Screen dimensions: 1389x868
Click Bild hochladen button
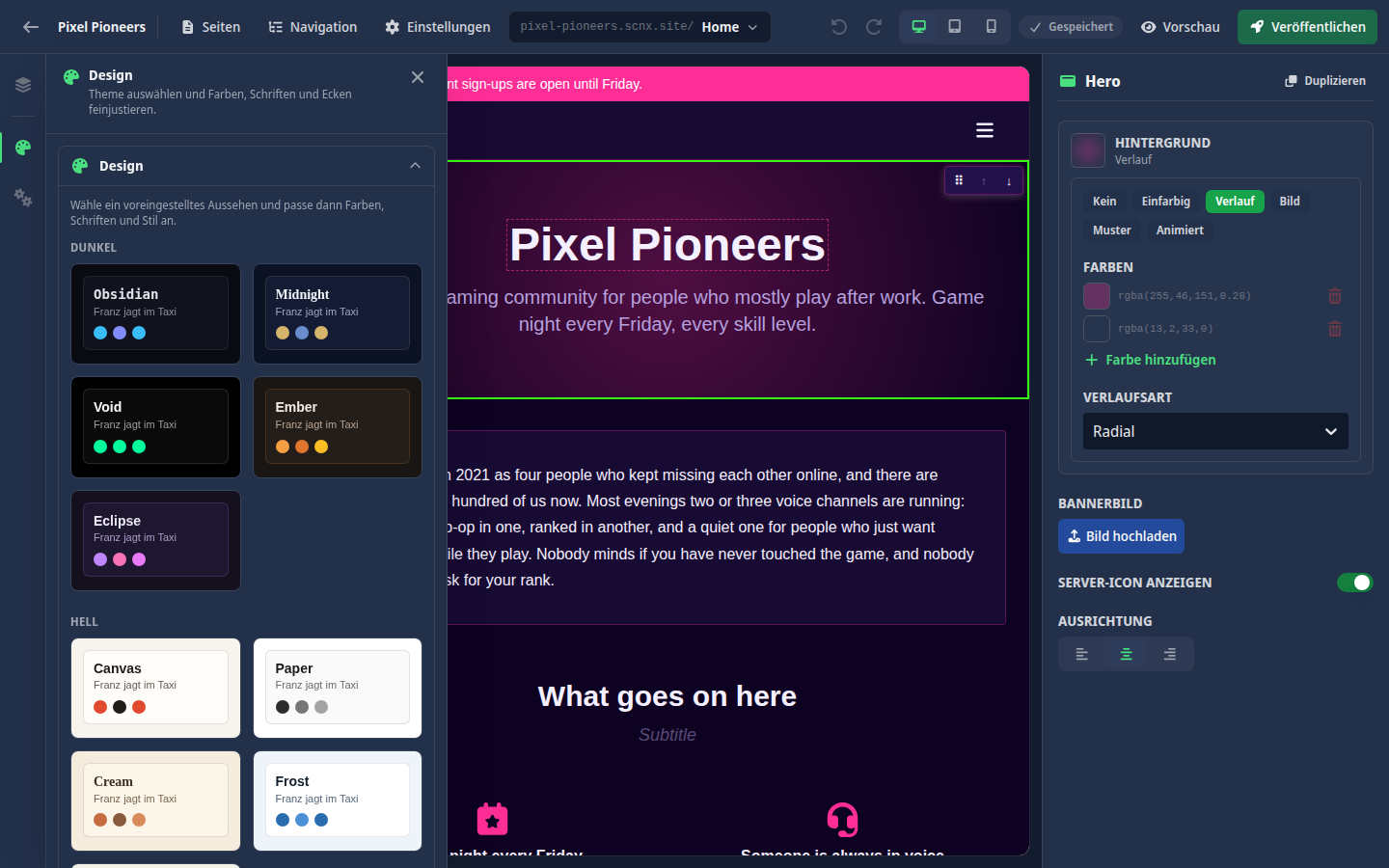(x=1121, y=536)
